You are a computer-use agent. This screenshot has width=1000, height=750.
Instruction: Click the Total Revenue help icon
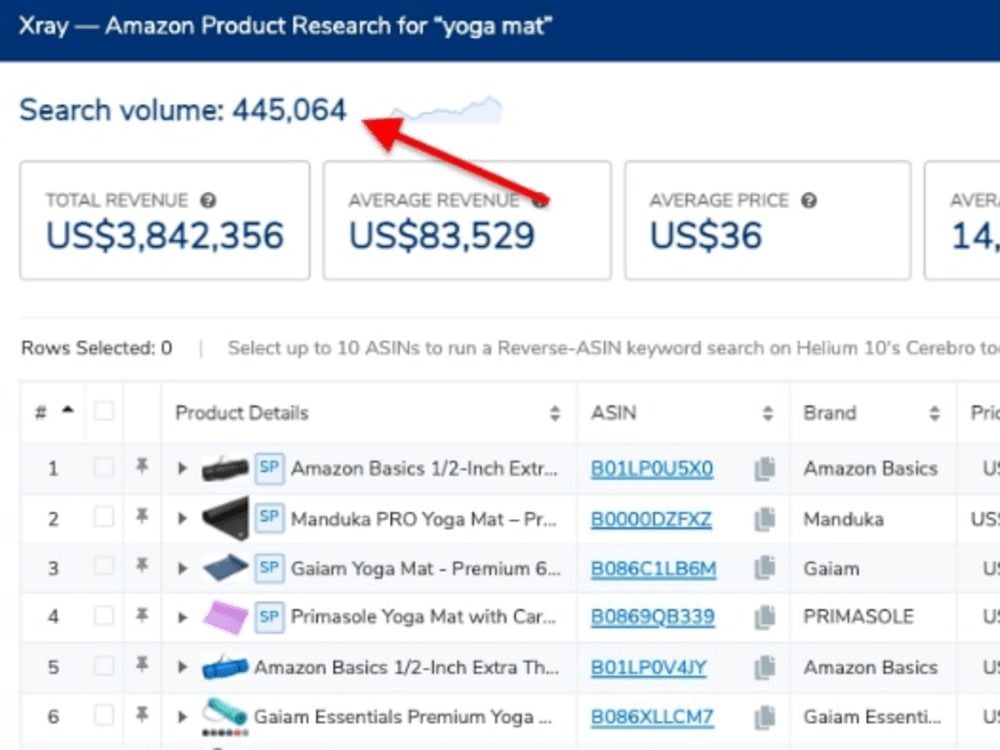click(208, 200)
